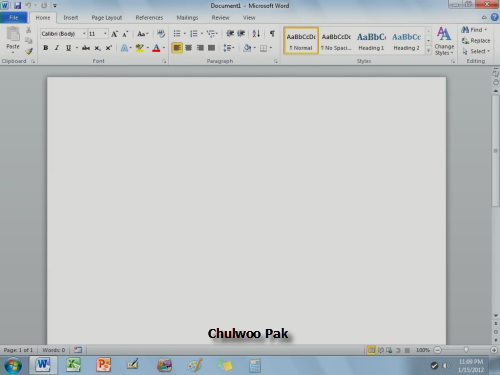Open Word Help question mark
The height and width of the screenshot is (375, 500).
(x=495, y=17)
